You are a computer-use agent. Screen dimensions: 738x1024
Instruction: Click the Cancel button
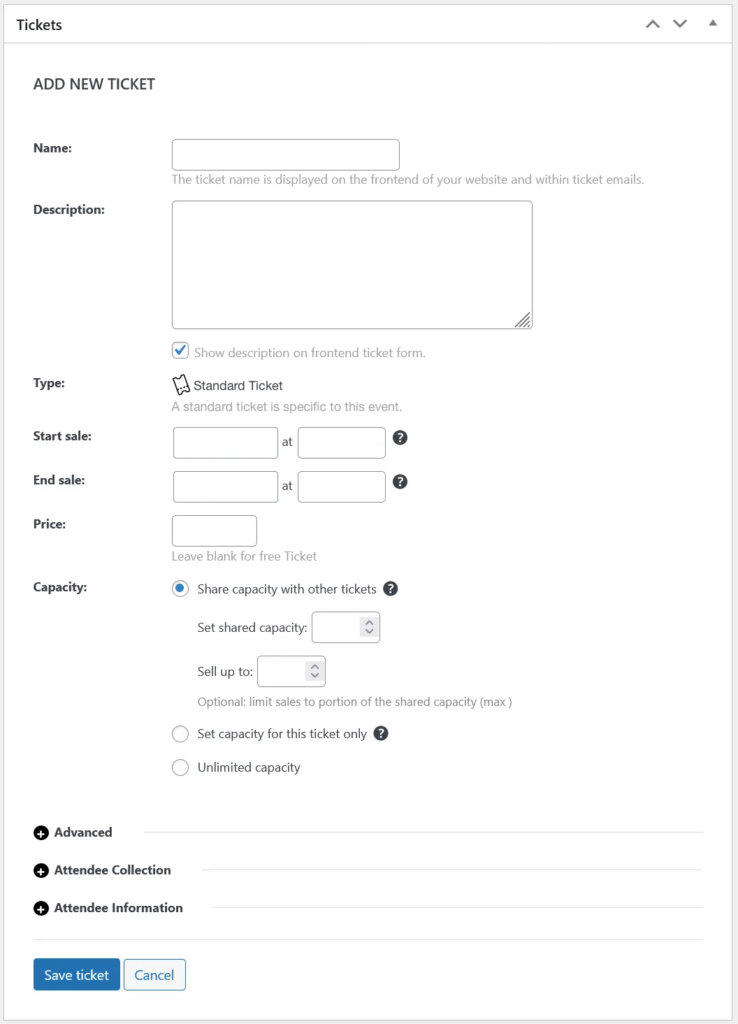click(x=154, y=974)
